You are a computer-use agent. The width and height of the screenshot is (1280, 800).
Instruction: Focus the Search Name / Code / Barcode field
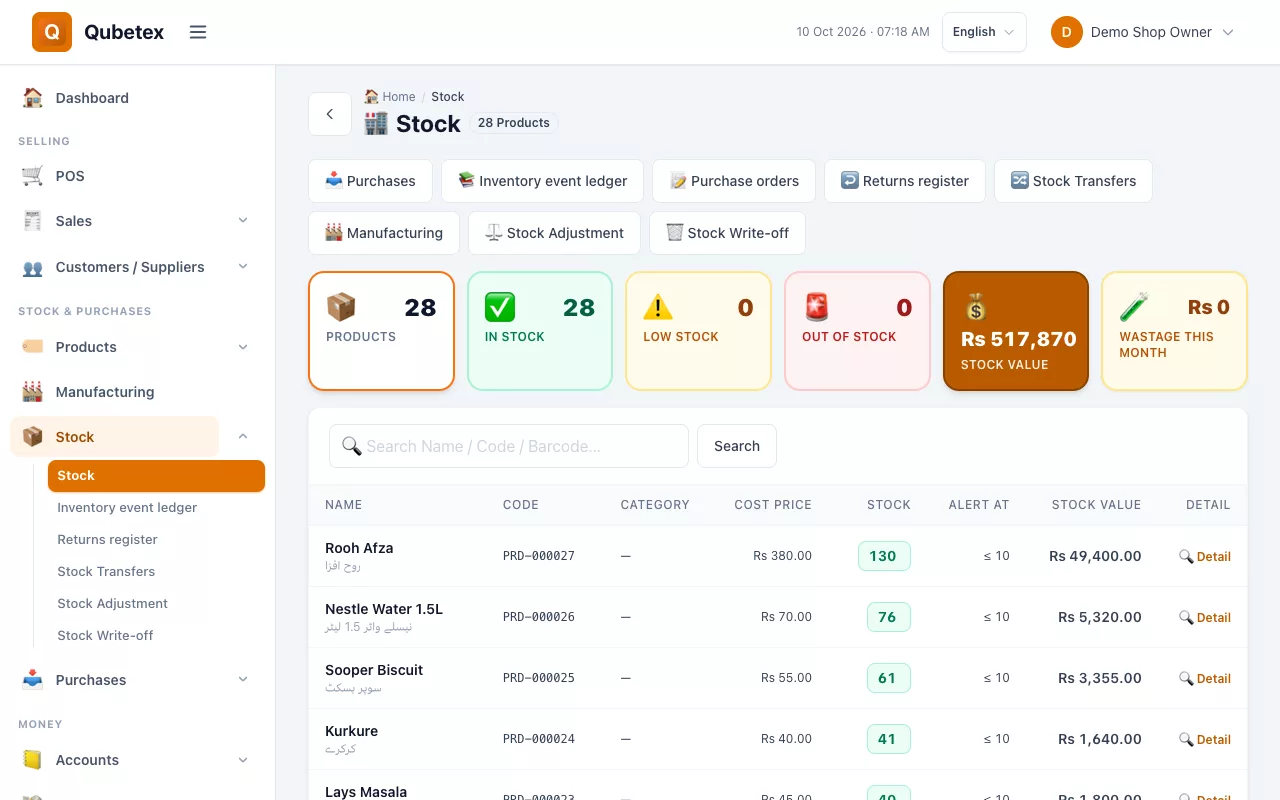[509, 446]
